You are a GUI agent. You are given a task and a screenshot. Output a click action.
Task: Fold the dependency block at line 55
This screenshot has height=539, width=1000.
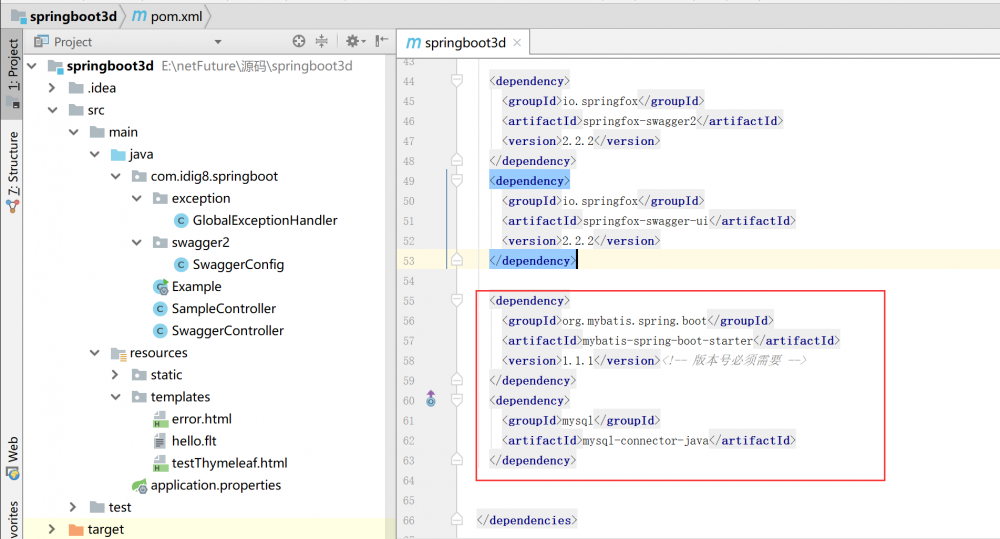pos(457,300)
